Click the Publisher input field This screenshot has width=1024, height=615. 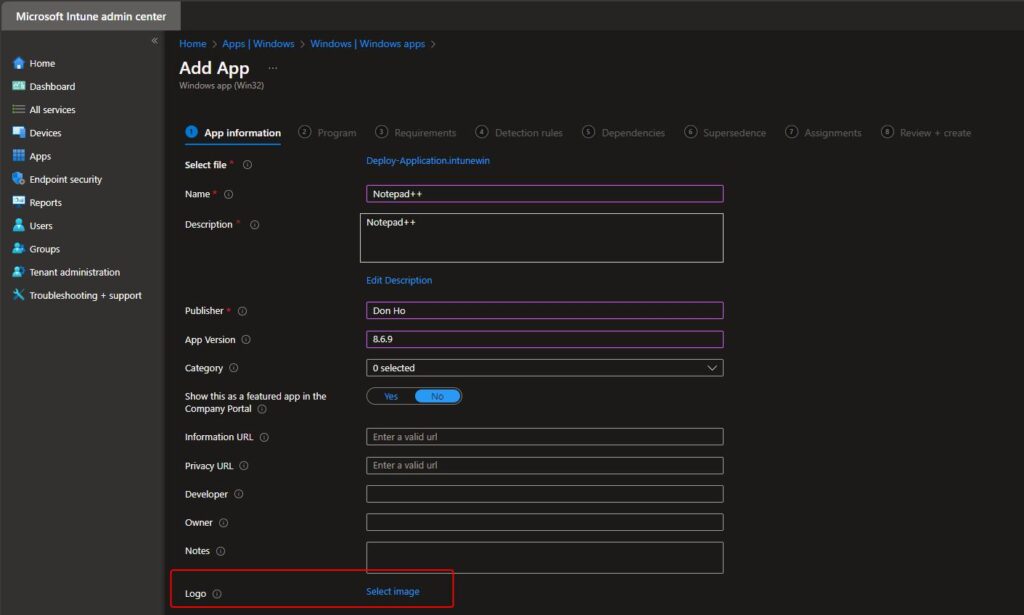545,311
